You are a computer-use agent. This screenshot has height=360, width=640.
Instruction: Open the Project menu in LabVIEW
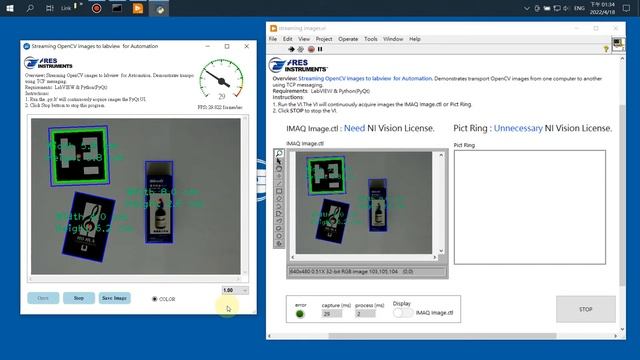tap(324, 39)
